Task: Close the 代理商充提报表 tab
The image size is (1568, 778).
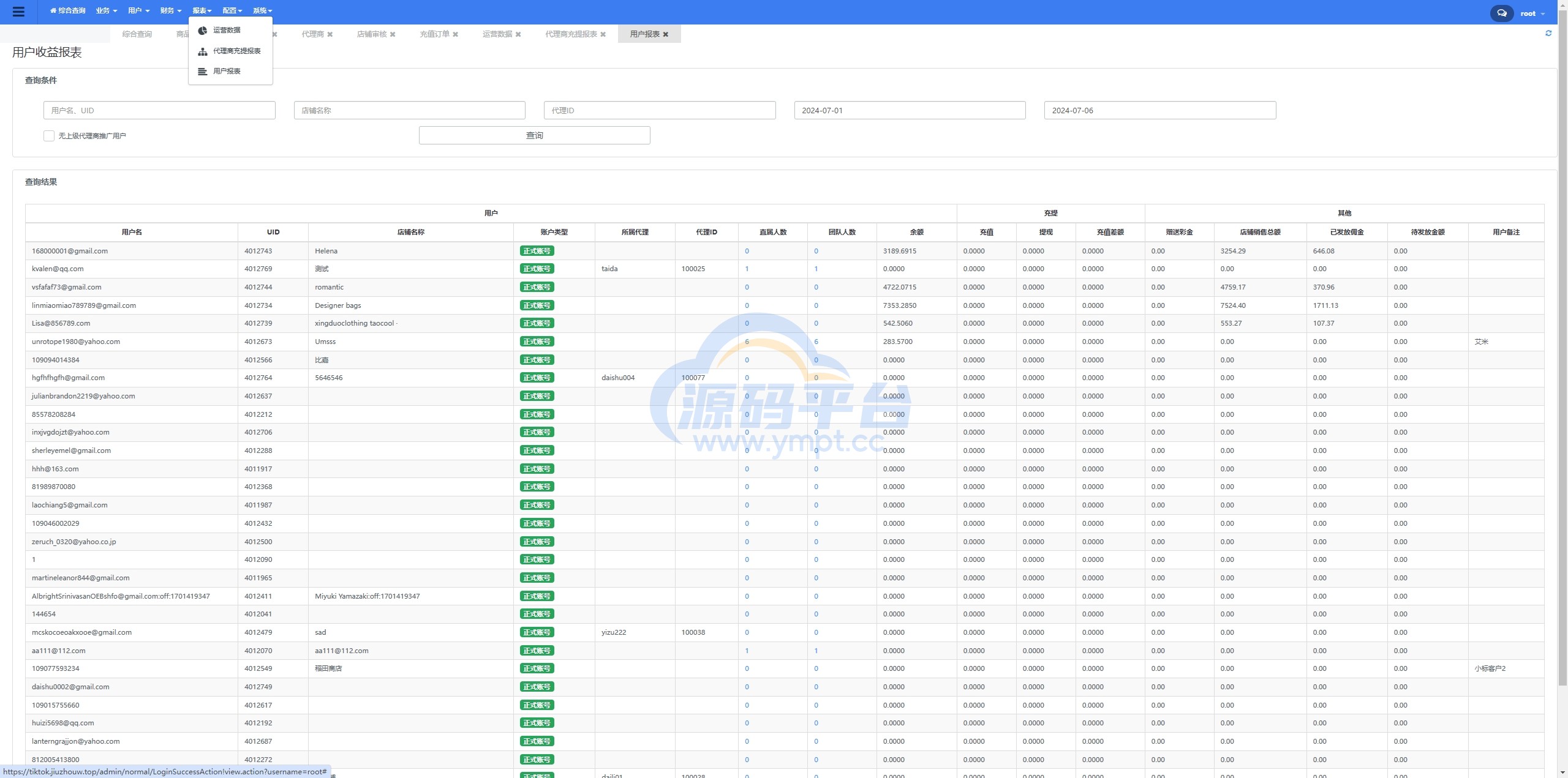Action: pyautogui.click(x=603, y=34)
